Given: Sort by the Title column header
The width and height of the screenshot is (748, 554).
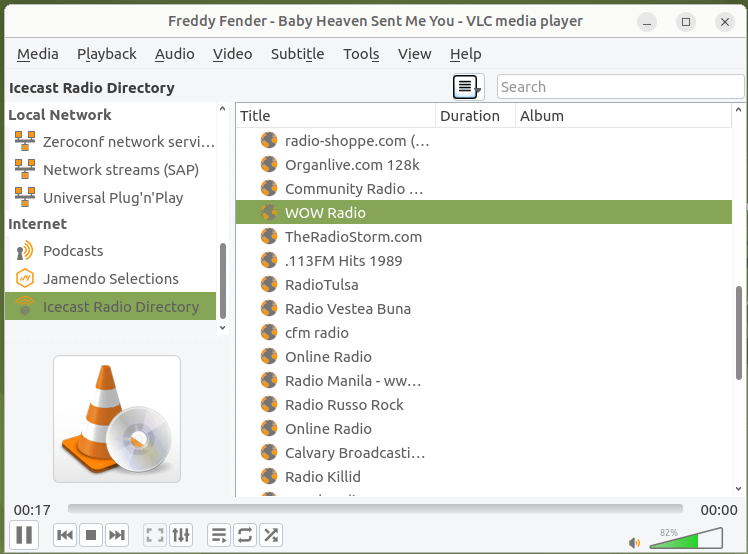Looking at the screenshot, I should 335,116.
